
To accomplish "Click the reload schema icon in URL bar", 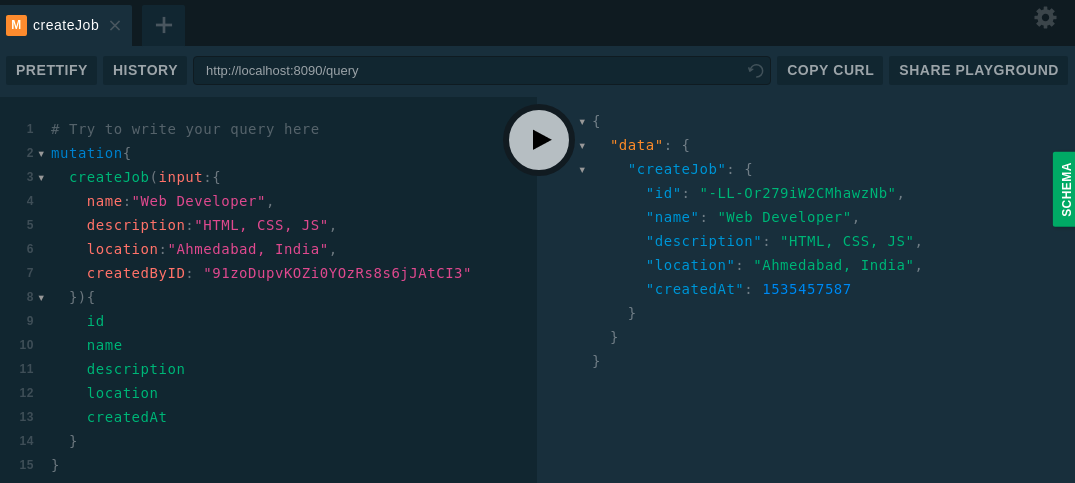I will coord(756,71).
